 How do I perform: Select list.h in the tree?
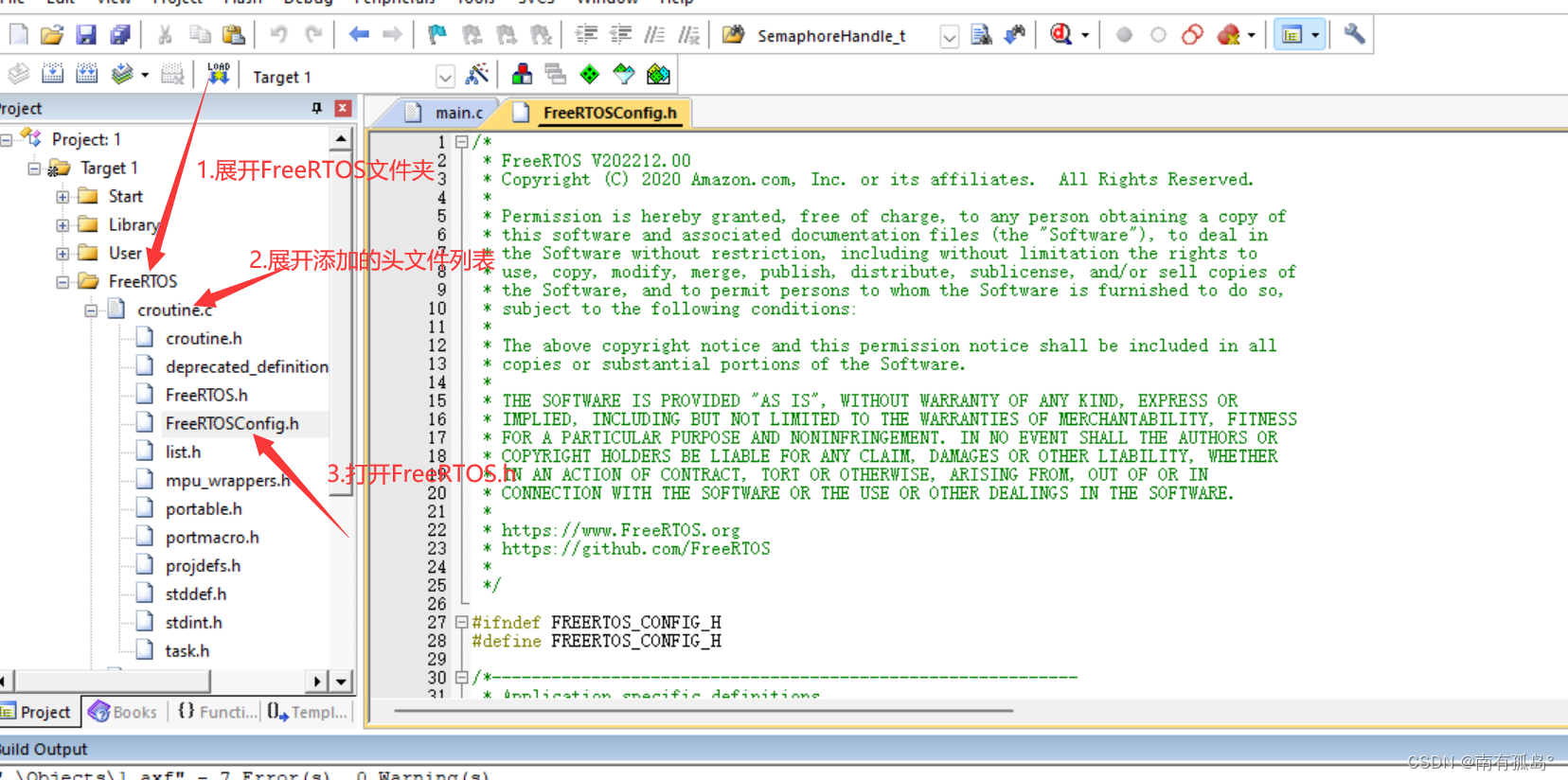tap(183, 452)
